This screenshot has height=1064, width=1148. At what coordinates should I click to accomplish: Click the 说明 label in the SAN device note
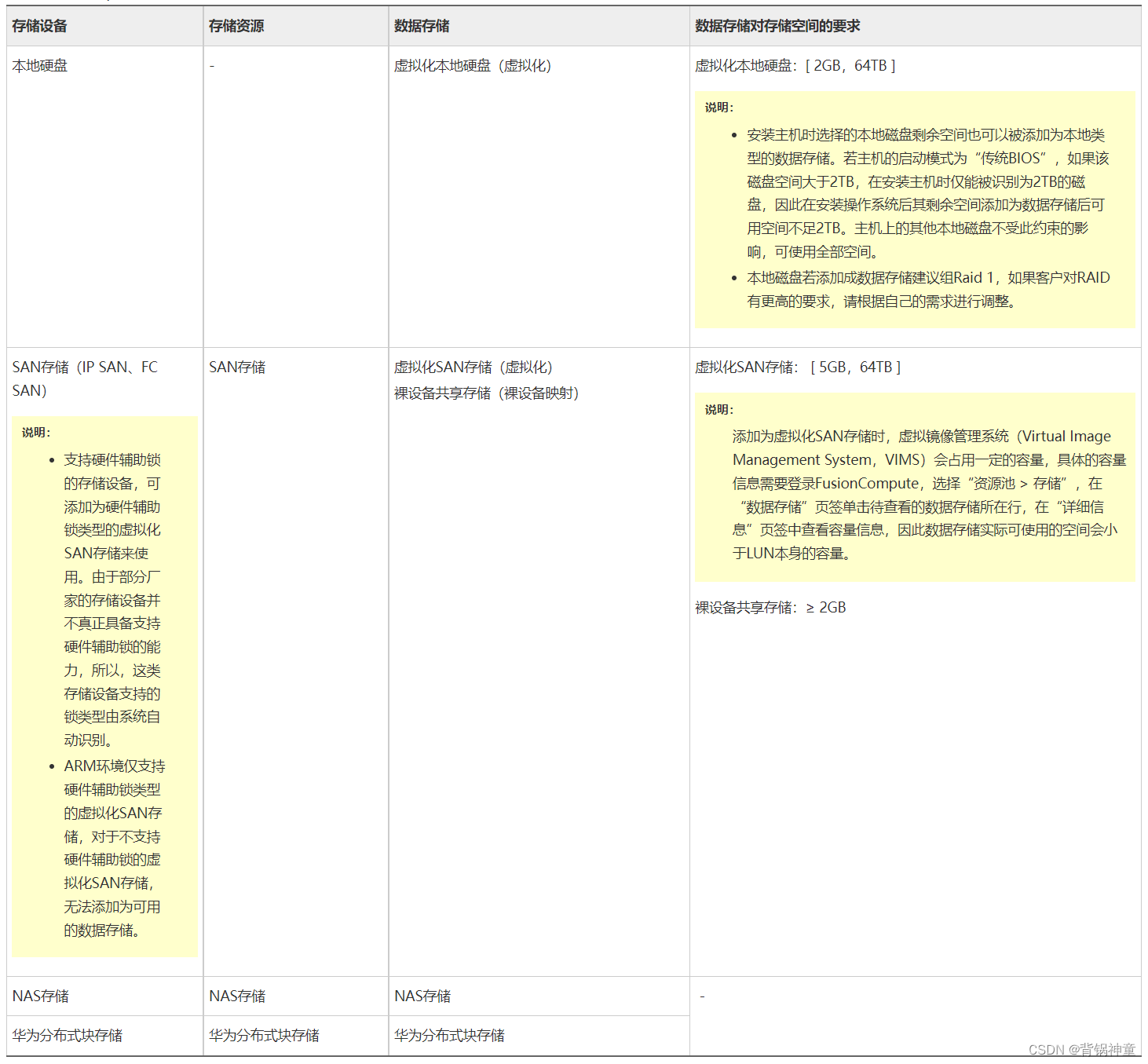[36, 433]
